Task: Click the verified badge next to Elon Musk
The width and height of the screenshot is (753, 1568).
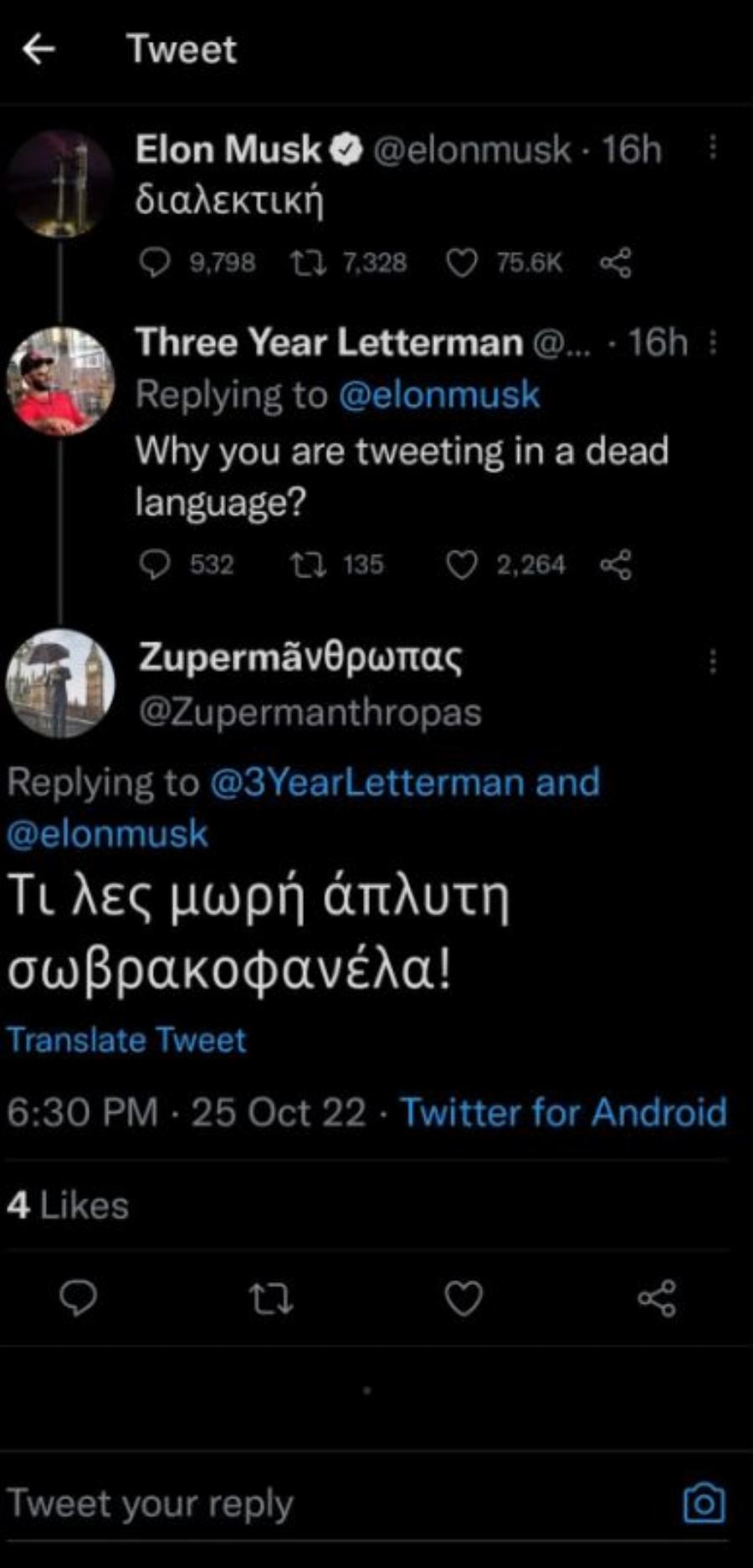Action: (345, 149)
